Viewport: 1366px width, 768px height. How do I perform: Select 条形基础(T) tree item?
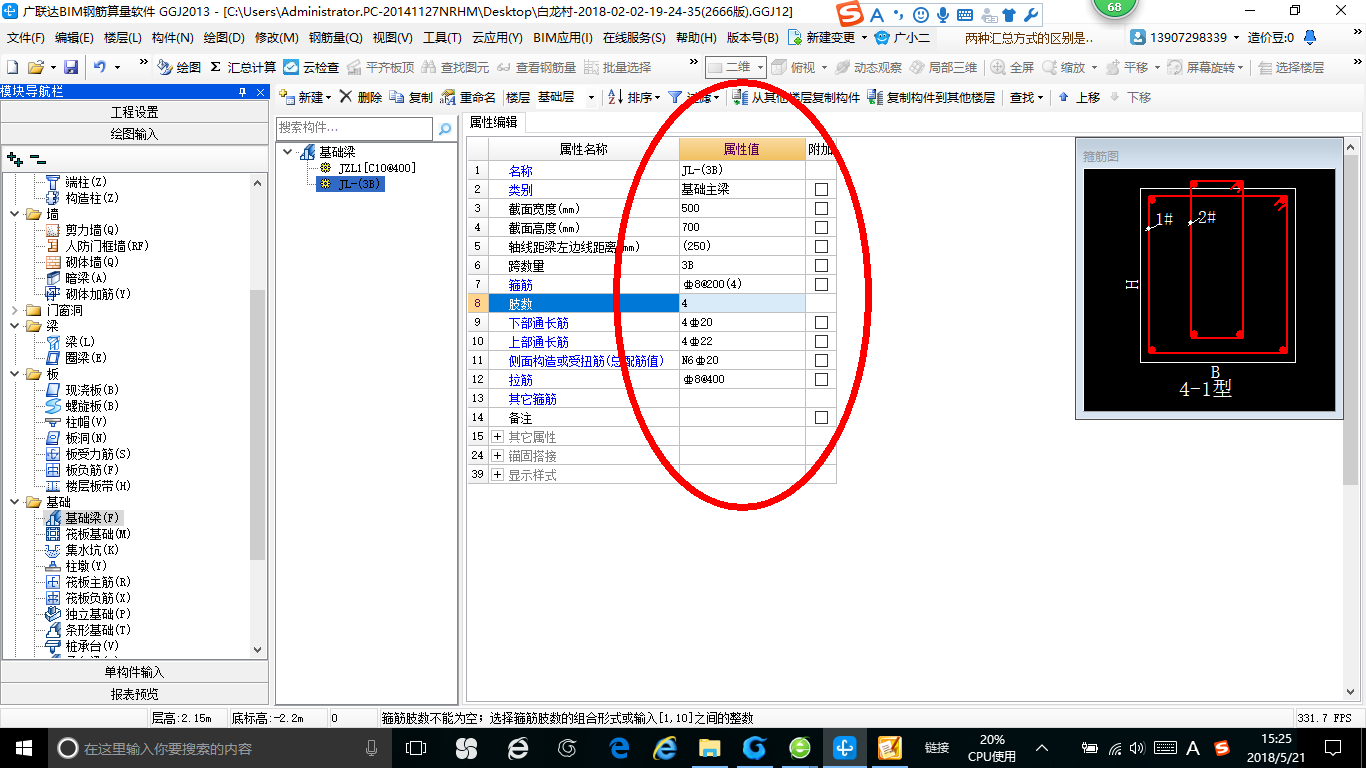[97, 630]
